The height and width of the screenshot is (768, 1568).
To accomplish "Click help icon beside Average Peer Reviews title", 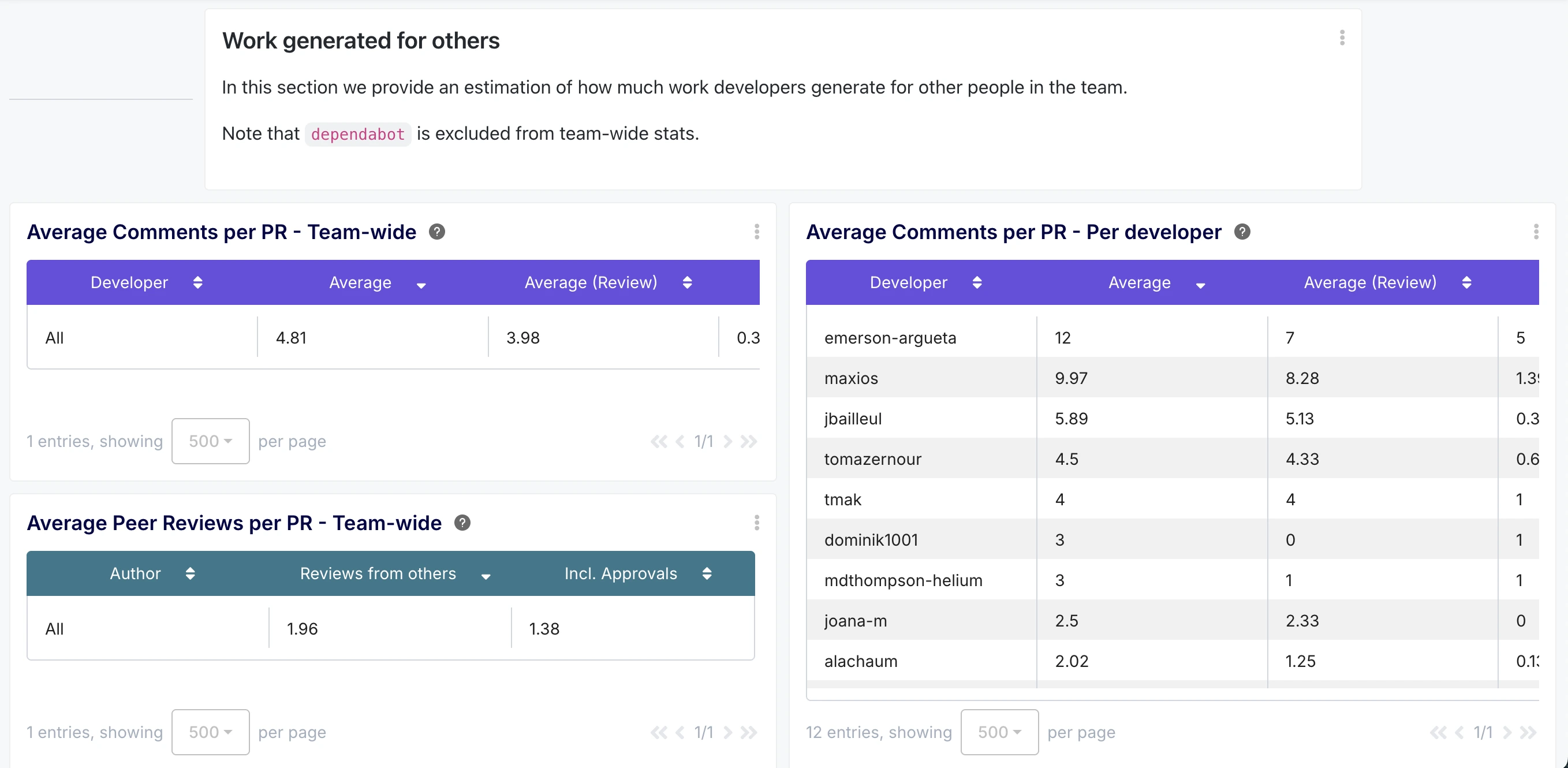I will 462,523.
